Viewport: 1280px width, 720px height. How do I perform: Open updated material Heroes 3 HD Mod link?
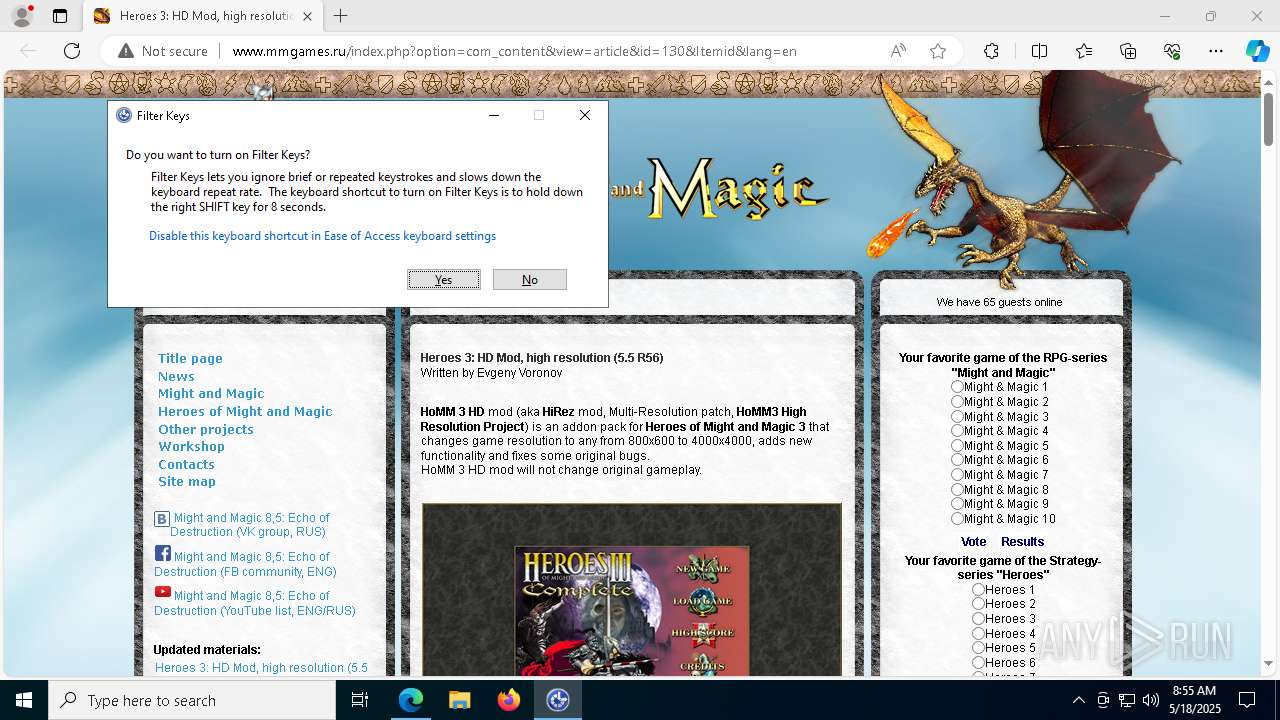pos(261,668)
